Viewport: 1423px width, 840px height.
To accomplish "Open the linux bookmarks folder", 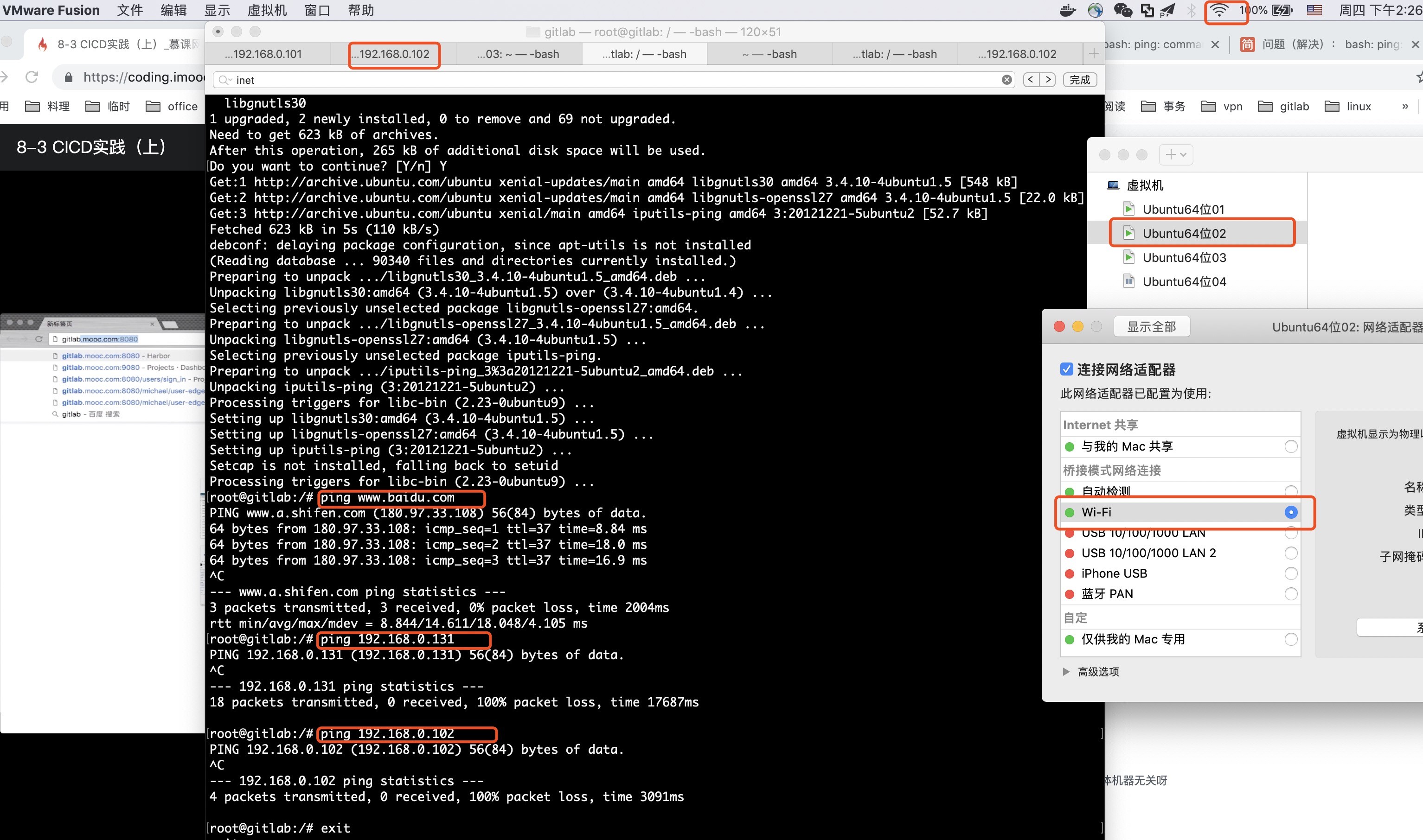I will (1348, 107).
